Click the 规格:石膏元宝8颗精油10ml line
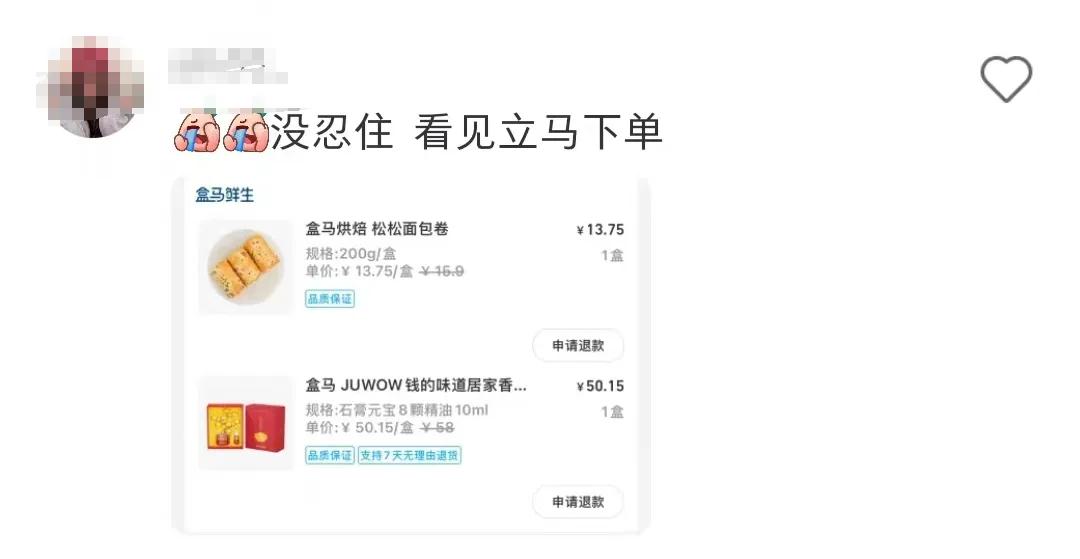Screen dimensions: 1080x559 coord(397,410)
